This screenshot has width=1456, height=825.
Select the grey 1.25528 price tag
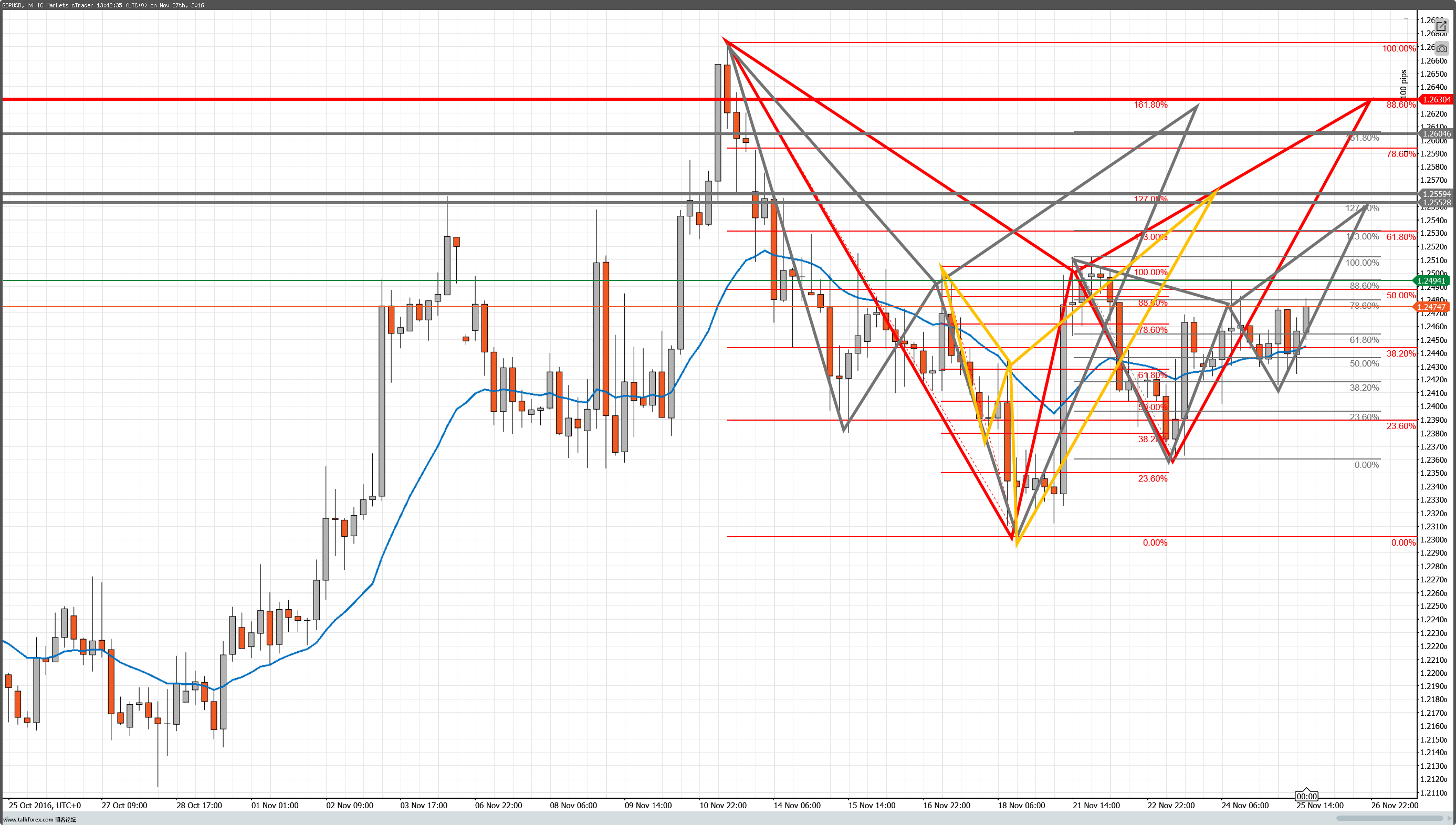[1436, 202]
